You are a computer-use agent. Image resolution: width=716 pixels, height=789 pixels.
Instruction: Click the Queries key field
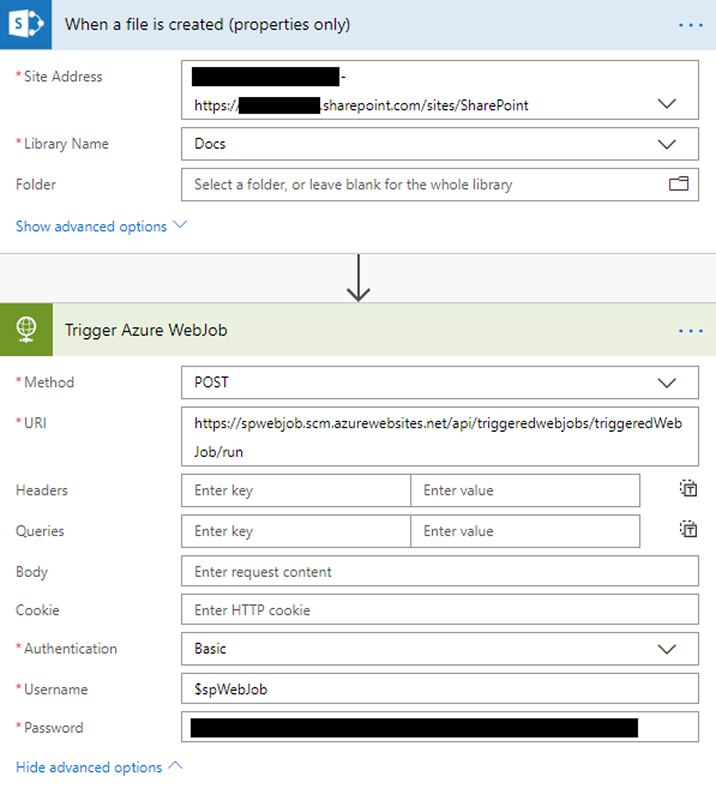pyautogui.click(x=296, y=531)
